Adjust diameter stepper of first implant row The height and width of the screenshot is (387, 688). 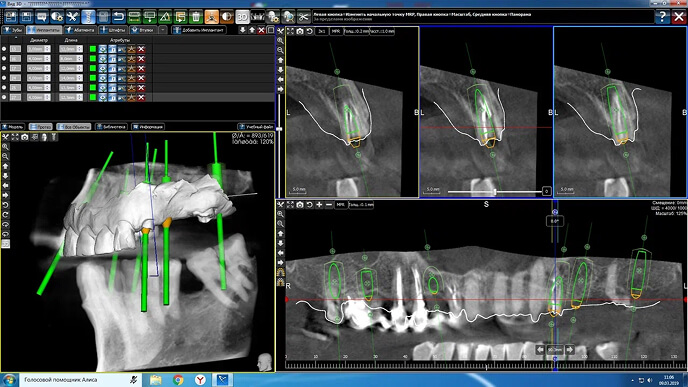point(47,49)
